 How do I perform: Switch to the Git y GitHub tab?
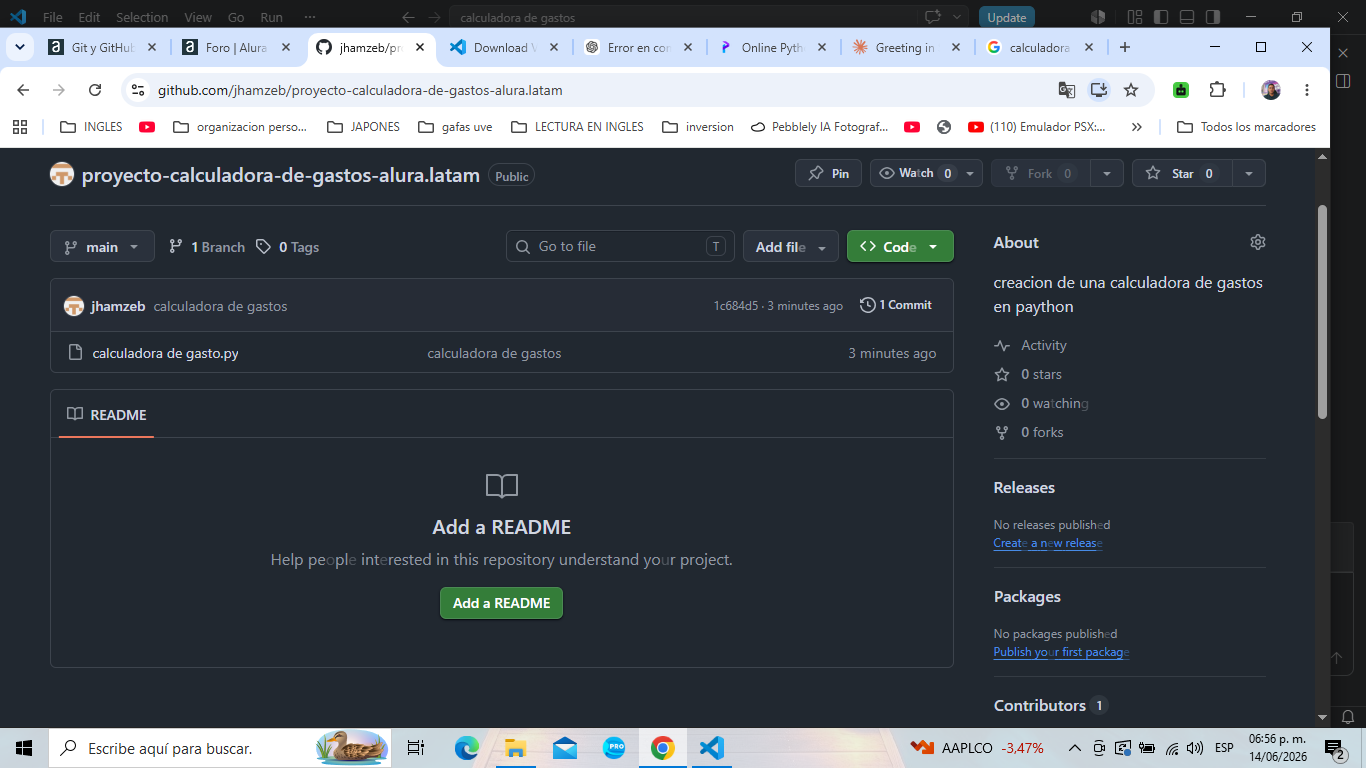click(x=103, y=47)
